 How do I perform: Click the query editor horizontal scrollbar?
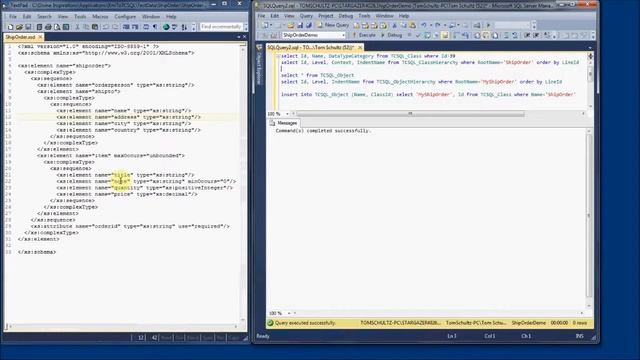click(410, 114)
